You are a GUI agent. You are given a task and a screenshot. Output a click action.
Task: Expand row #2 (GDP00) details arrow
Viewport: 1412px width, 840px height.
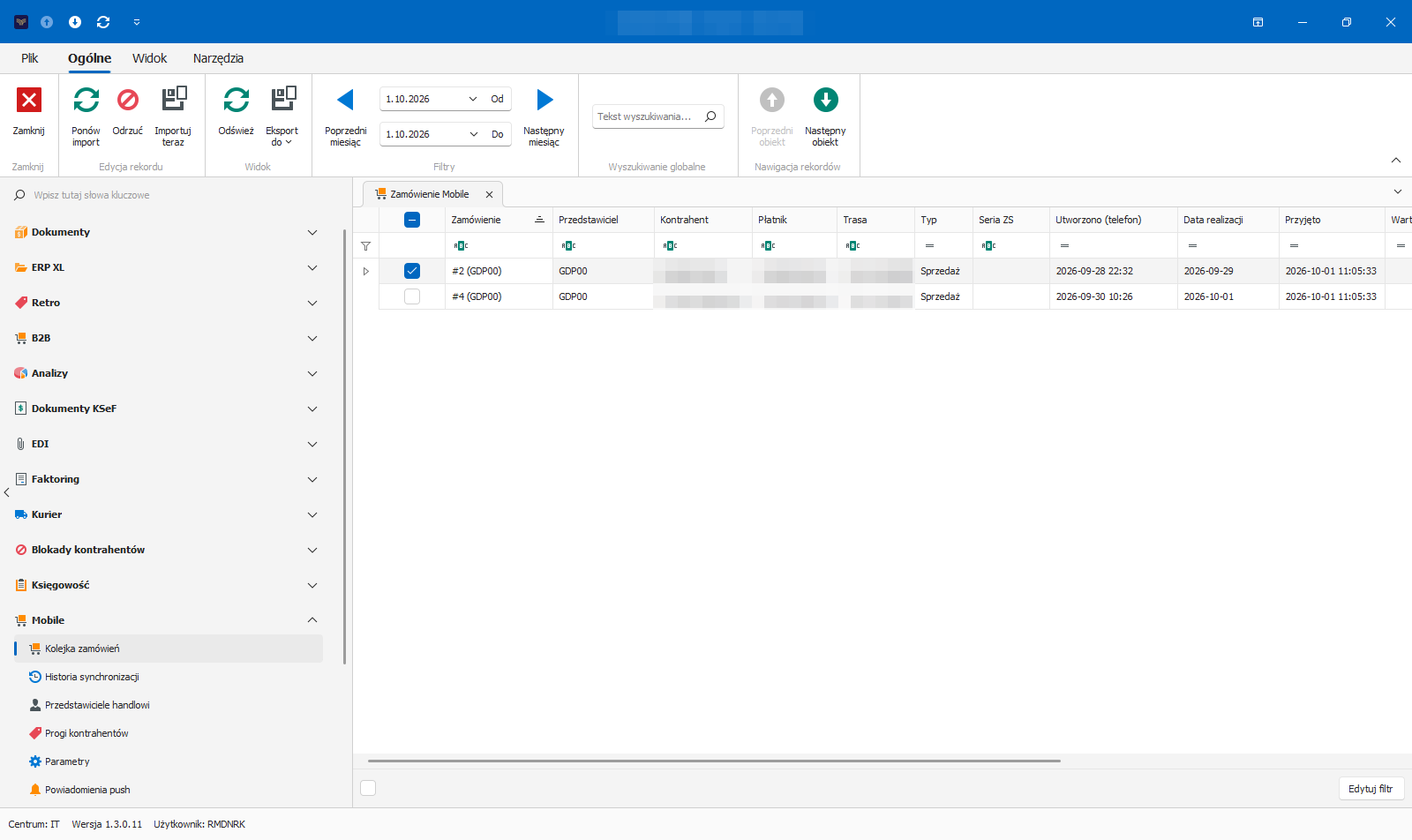point(365,271)
